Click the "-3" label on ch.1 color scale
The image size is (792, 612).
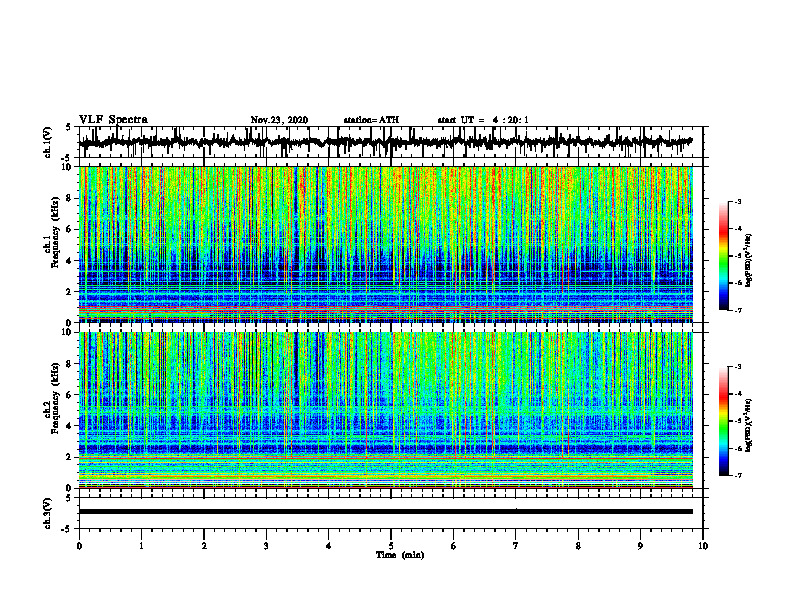click(738, 202)
